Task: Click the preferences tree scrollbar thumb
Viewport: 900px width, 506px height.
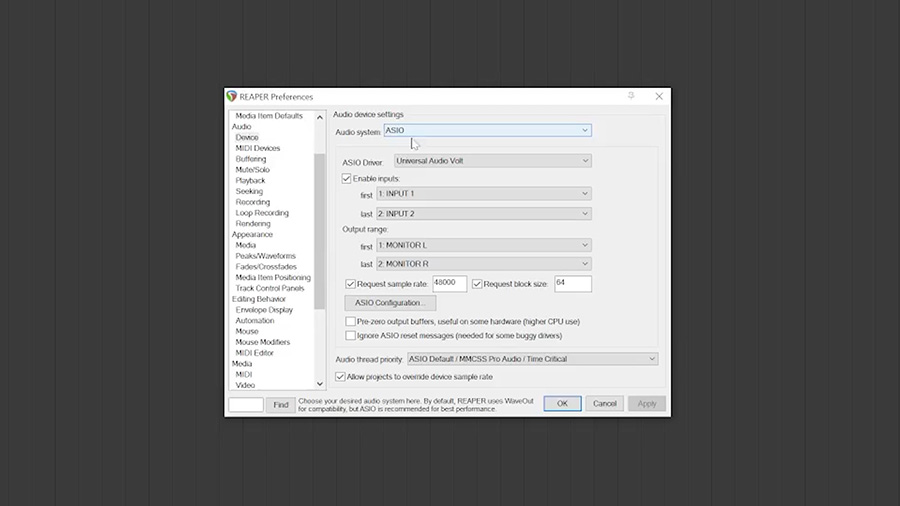Action: point(320,231)
